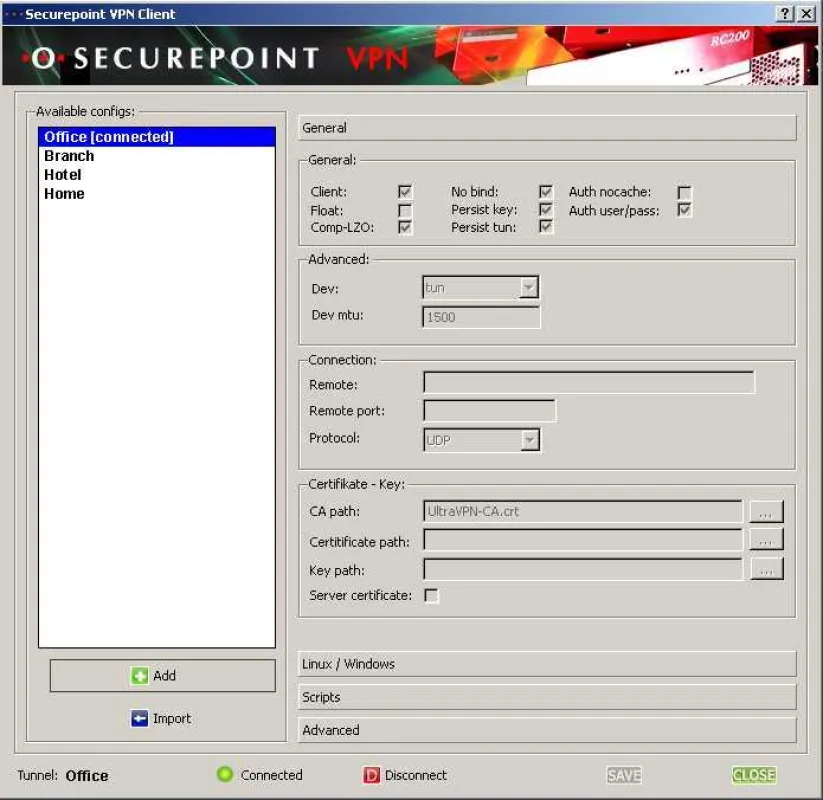Click the green CLOSE button

tap(754, 775)
